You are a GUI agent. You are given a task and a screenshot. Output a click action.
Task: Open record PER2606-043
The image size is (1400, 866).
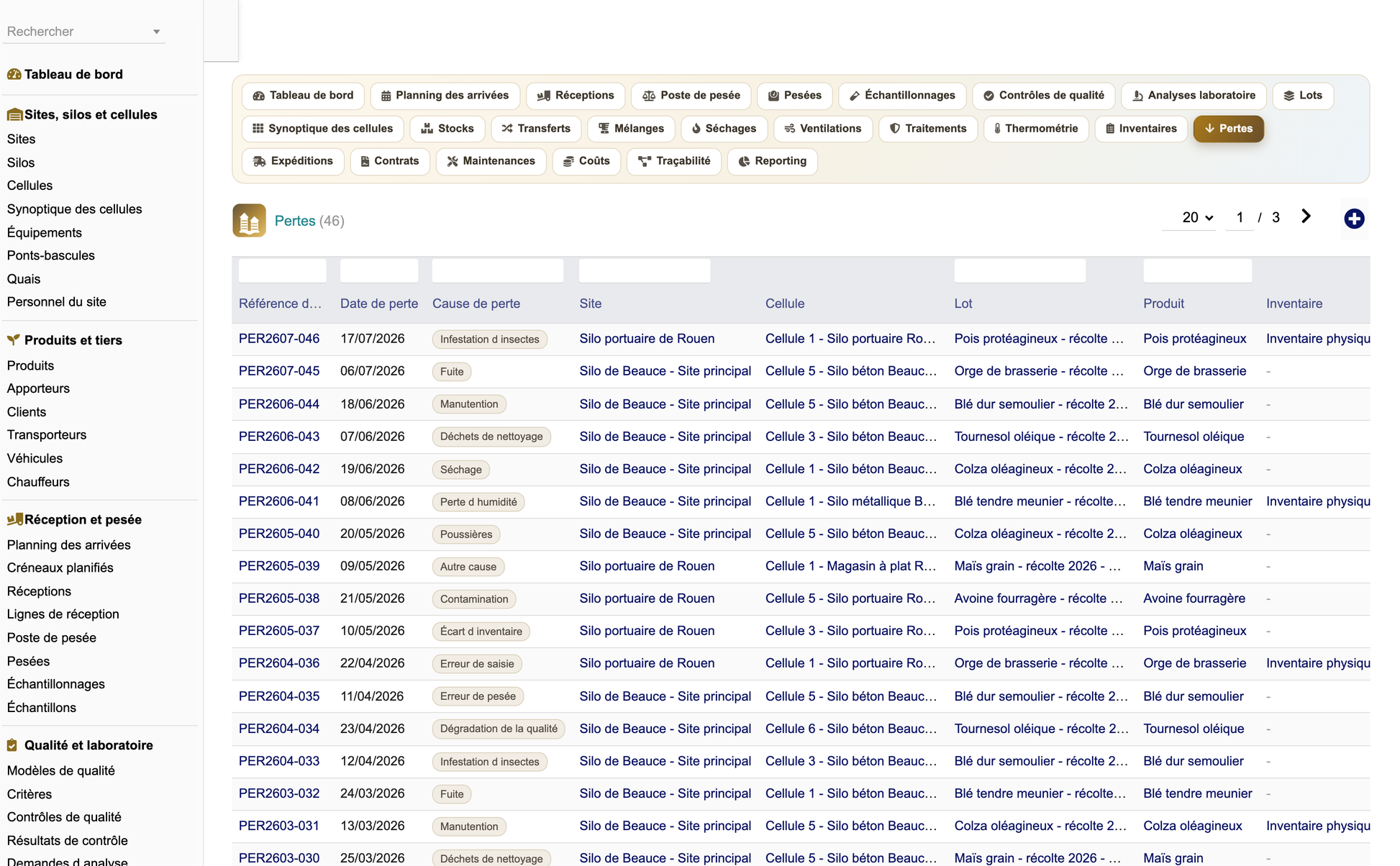pos(279,437)
